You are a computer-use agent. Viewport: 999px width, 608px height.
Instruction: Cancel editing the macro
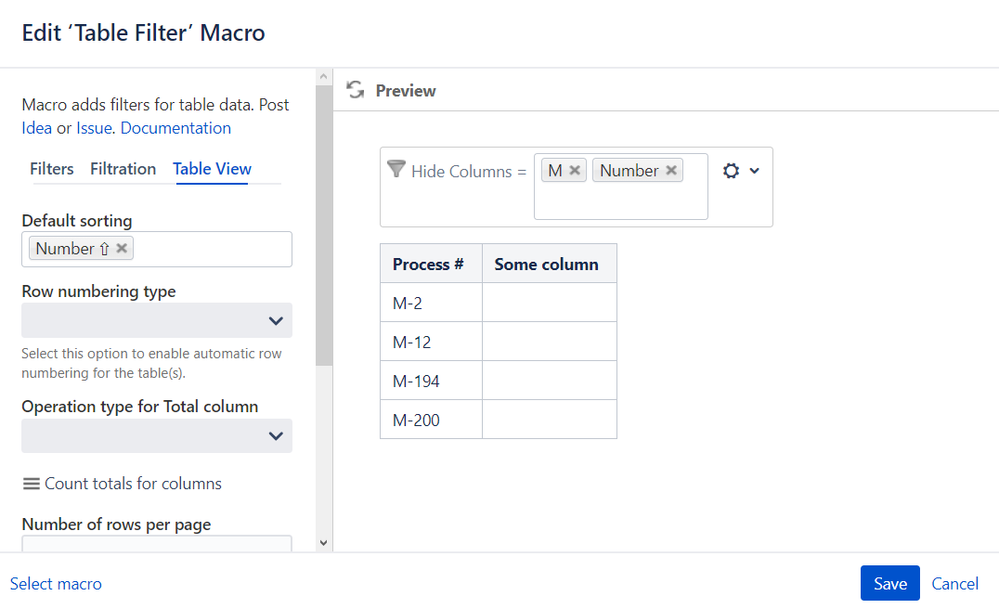coord(955,584)
